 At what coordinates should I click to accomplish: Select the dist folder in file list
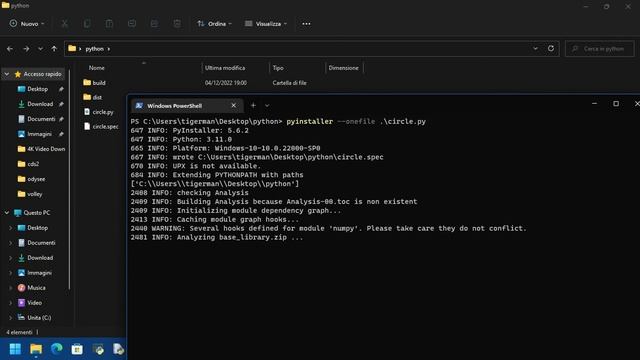coord(93,97)
